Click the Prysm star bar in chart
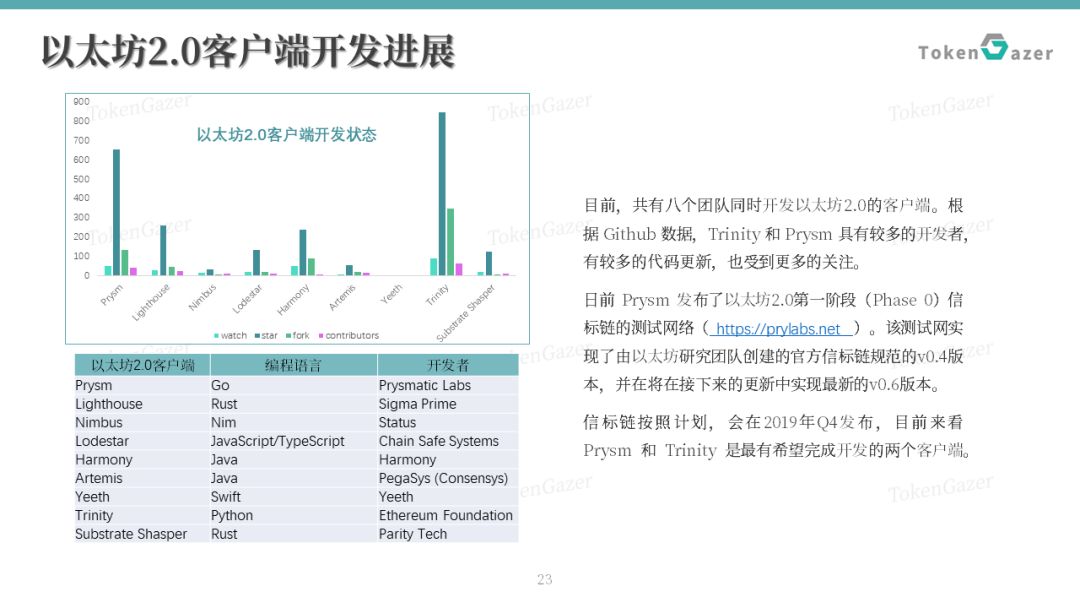This screenshot has height=608, width=1080. point(116,212)
